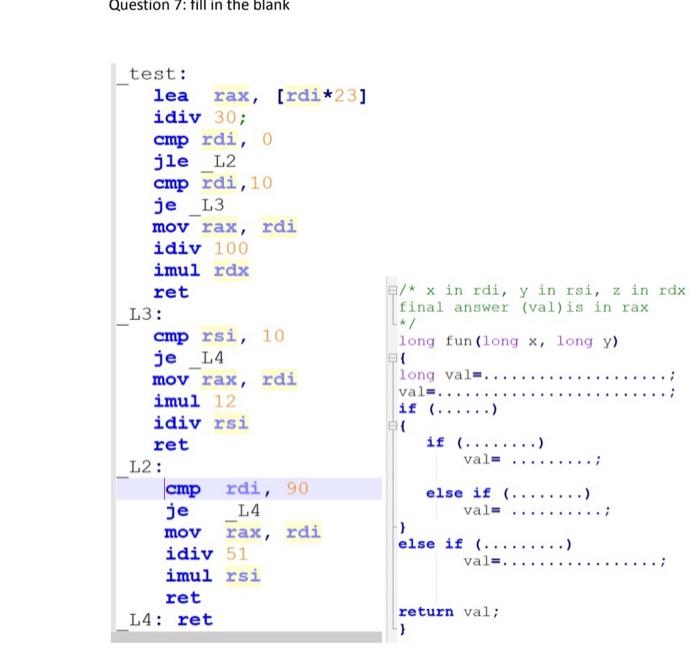Click the _L2: label line
This screenshot has width=700, height=662.
pos(140,467)
